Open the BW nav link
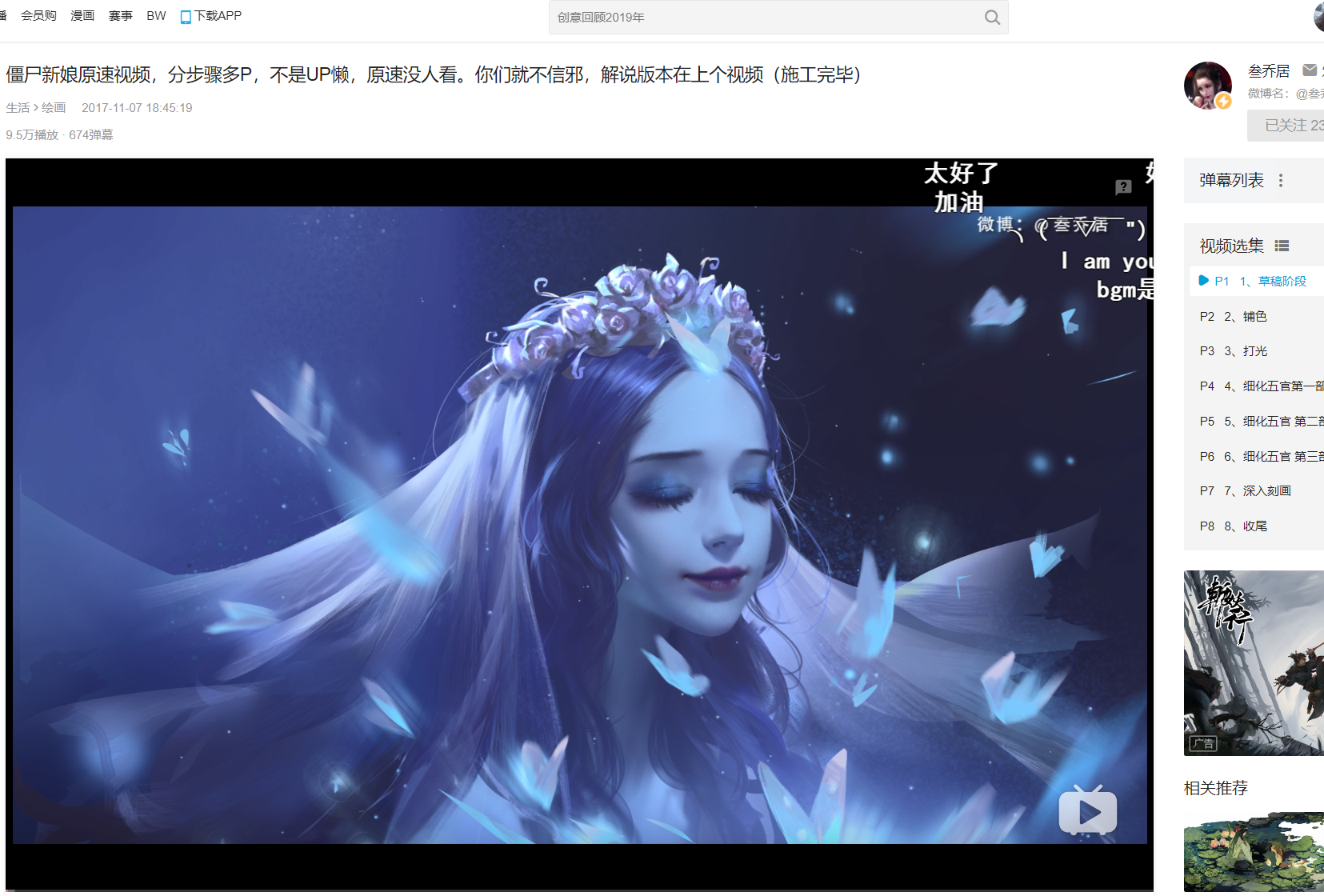 pos(156,15)
